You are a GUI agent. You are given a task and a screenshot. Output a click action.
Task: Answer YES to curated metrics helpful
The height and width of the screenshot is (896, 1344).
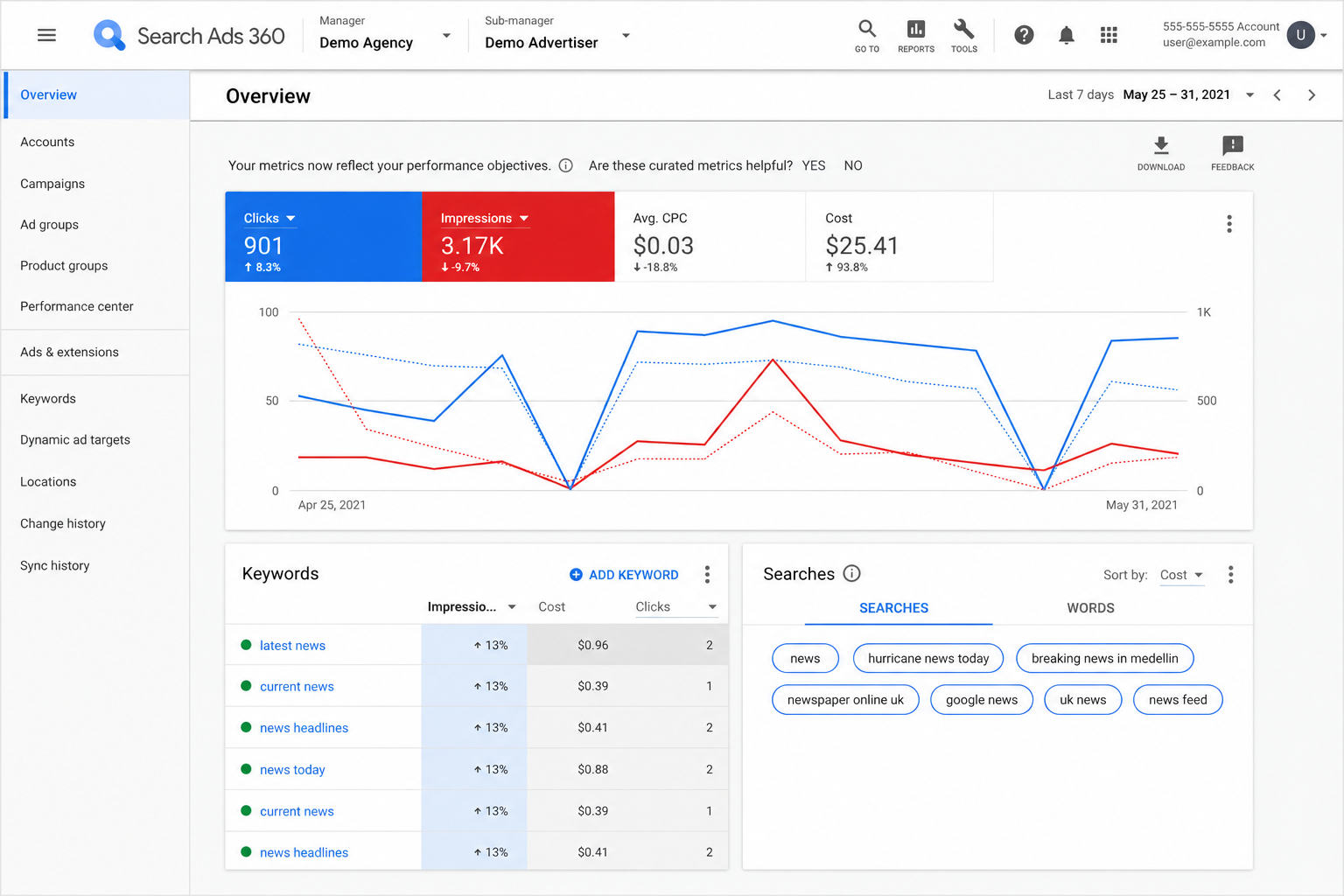point(814,165)
